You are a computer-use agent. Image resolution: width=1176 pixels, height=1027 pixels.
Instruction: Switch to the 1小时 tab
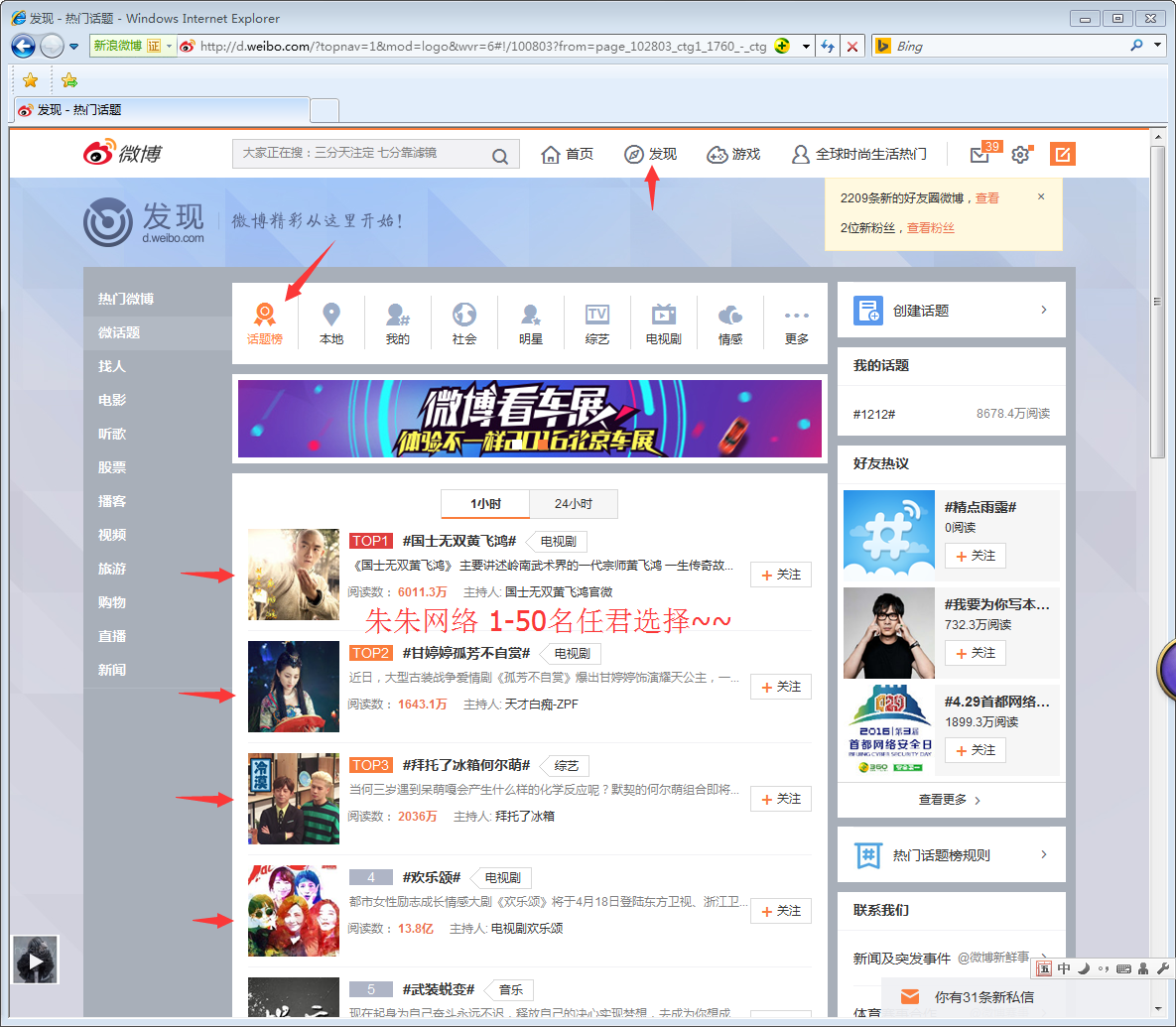click(x=485, y=504)
